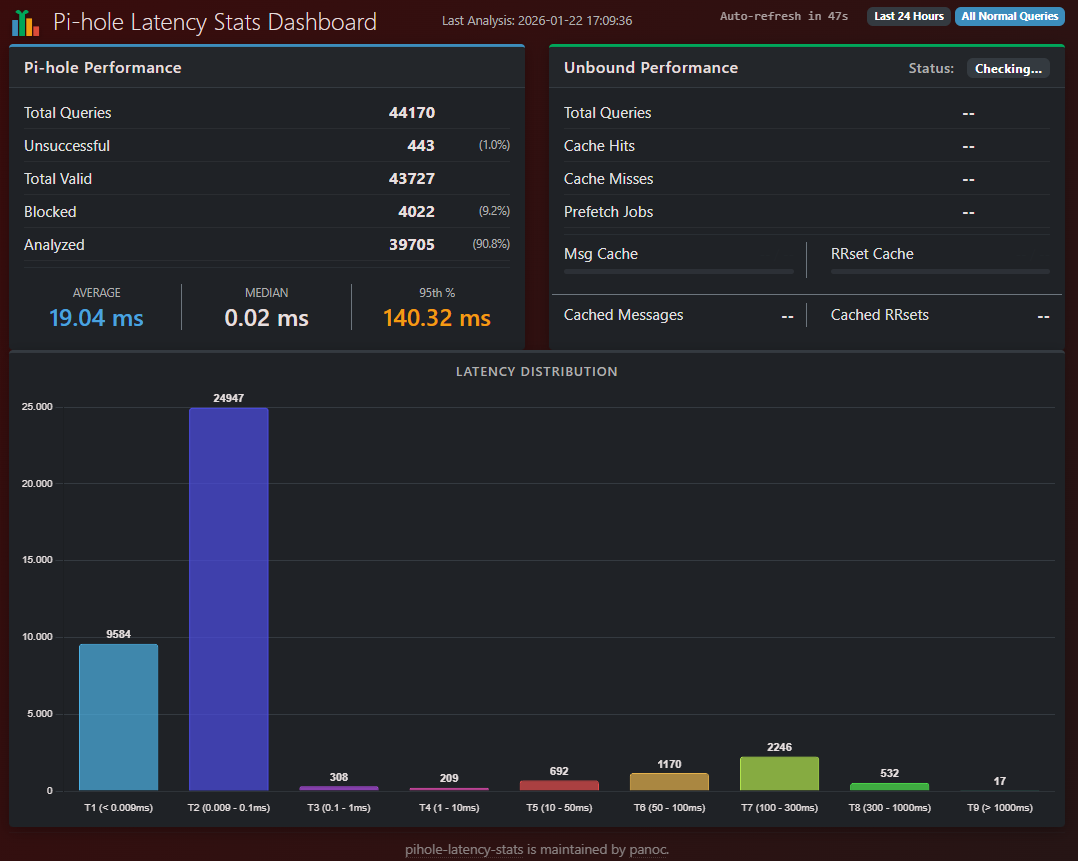
Task: Click the Pi-hole dashboard logo icon
Action: point(26,22)
